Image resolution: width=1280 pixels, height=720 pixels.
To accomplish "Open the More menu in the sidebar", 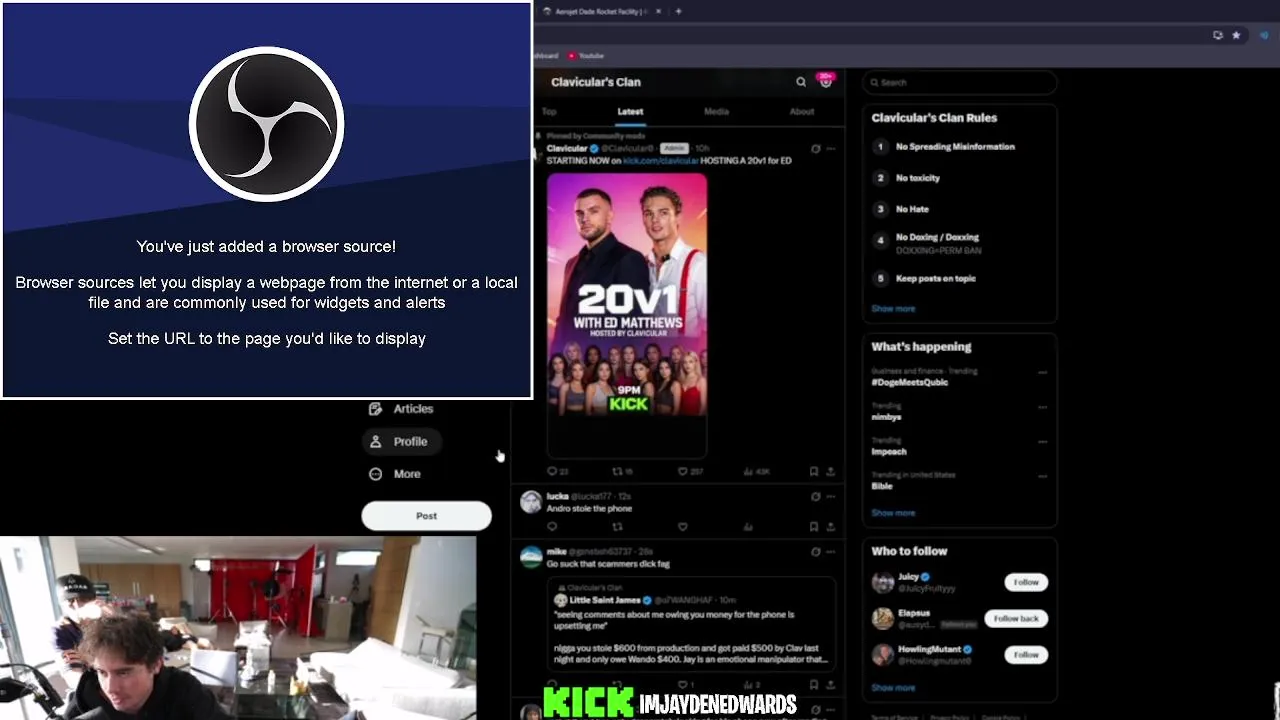I will coord(396,474).
